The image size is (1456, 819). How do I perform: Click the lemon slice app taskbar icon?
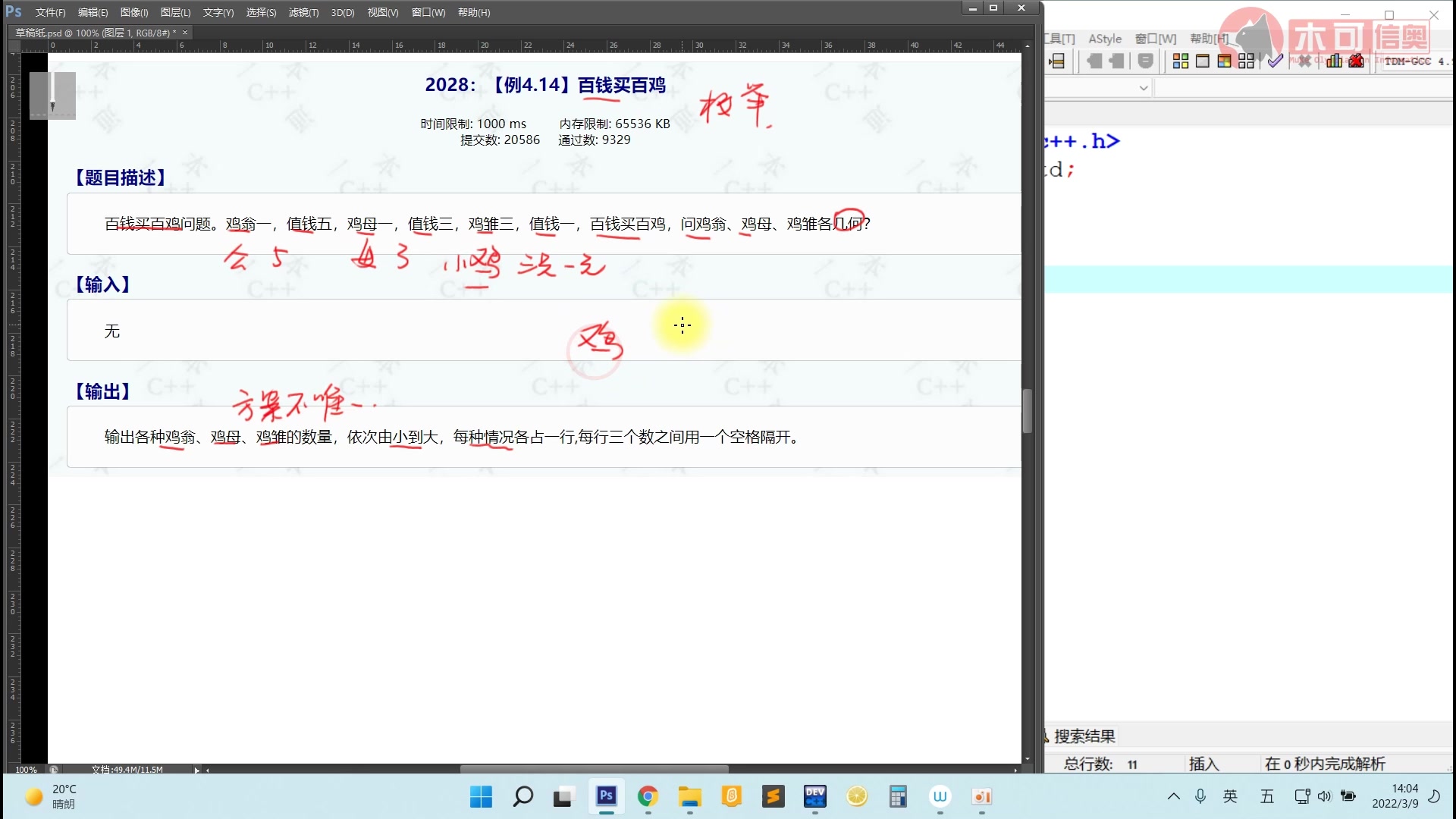pos(857,796)
